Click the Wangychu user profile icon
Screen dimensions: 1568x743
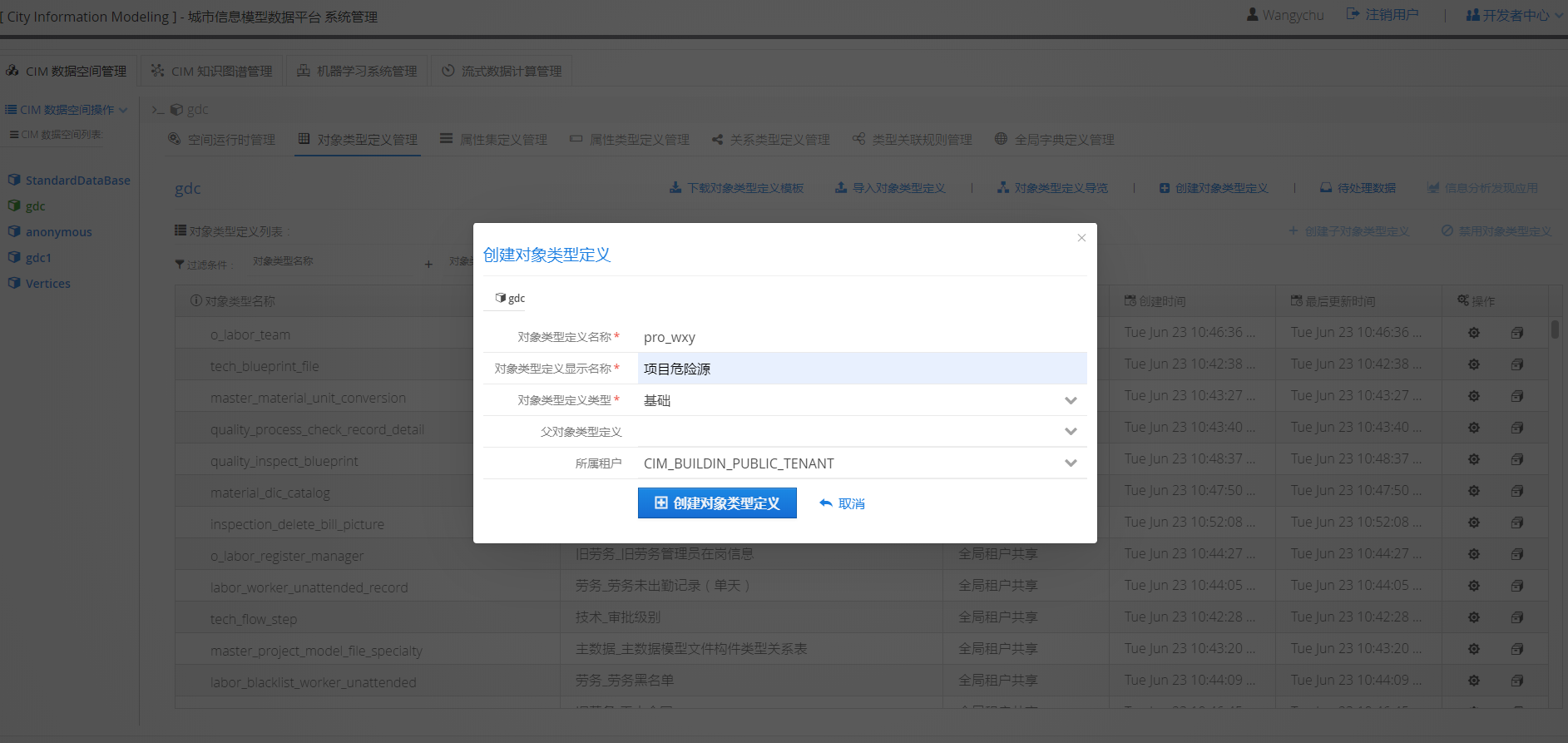pyautogui.click(x=1252, y=15)
